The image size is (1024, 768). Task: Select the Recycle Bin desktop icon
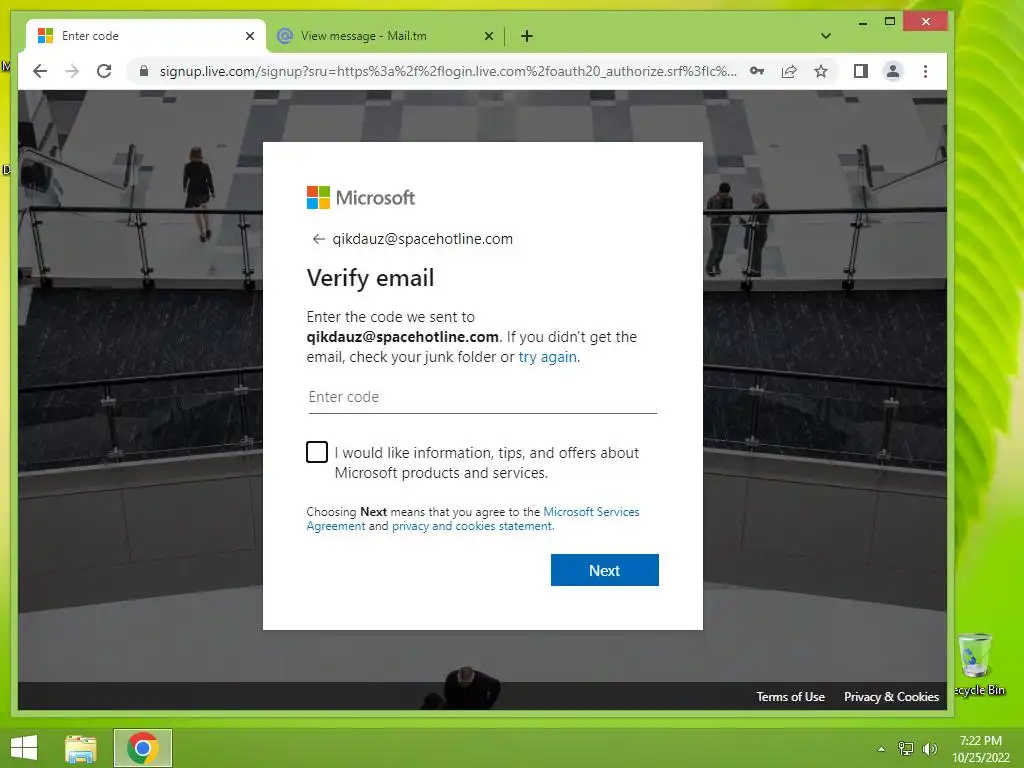coord(978,665)
